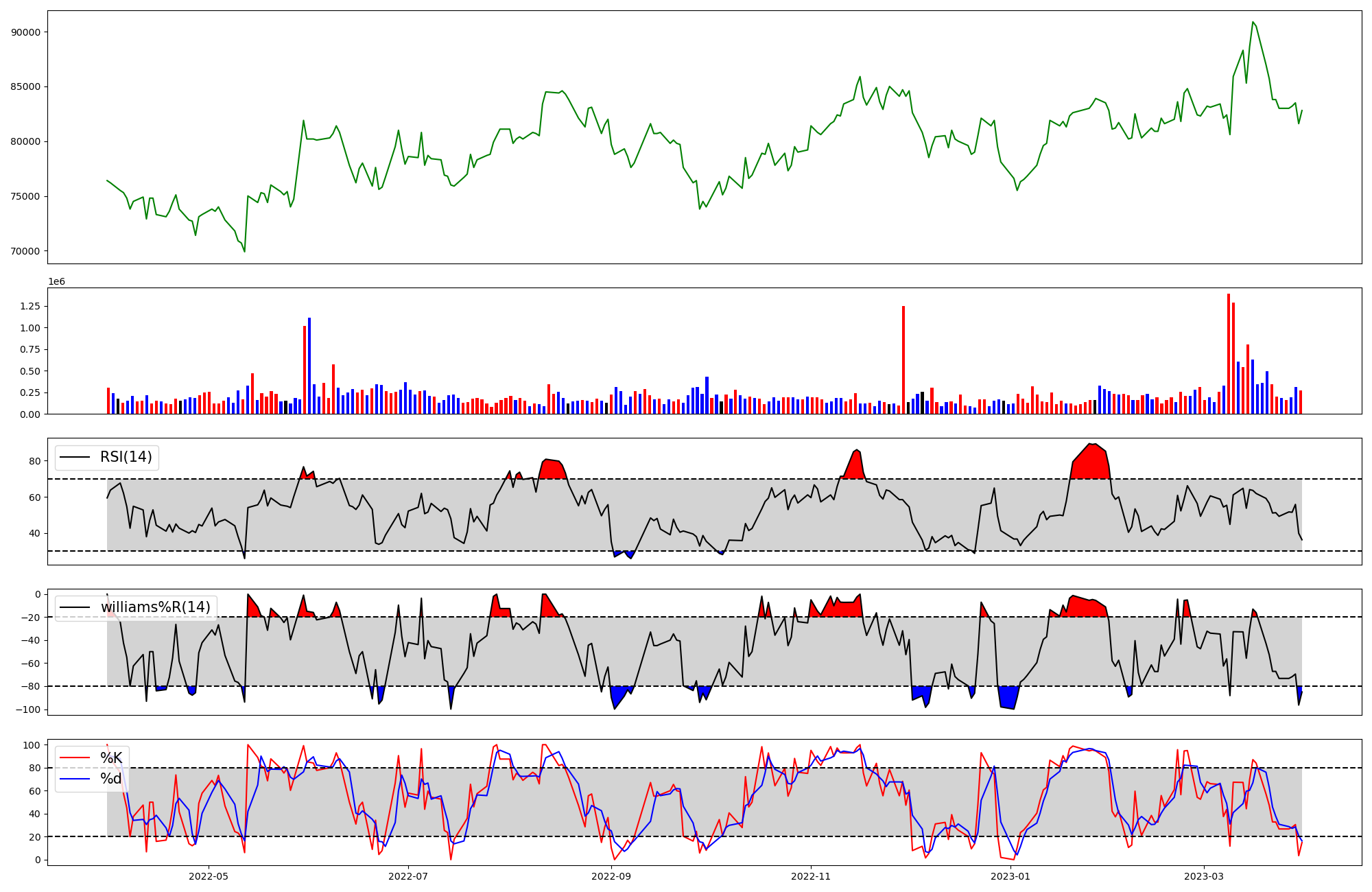This screenshot has height=892, width=1372.
Task: Click the 1e6 volume scale multiplier text
Action: (56, 282)
